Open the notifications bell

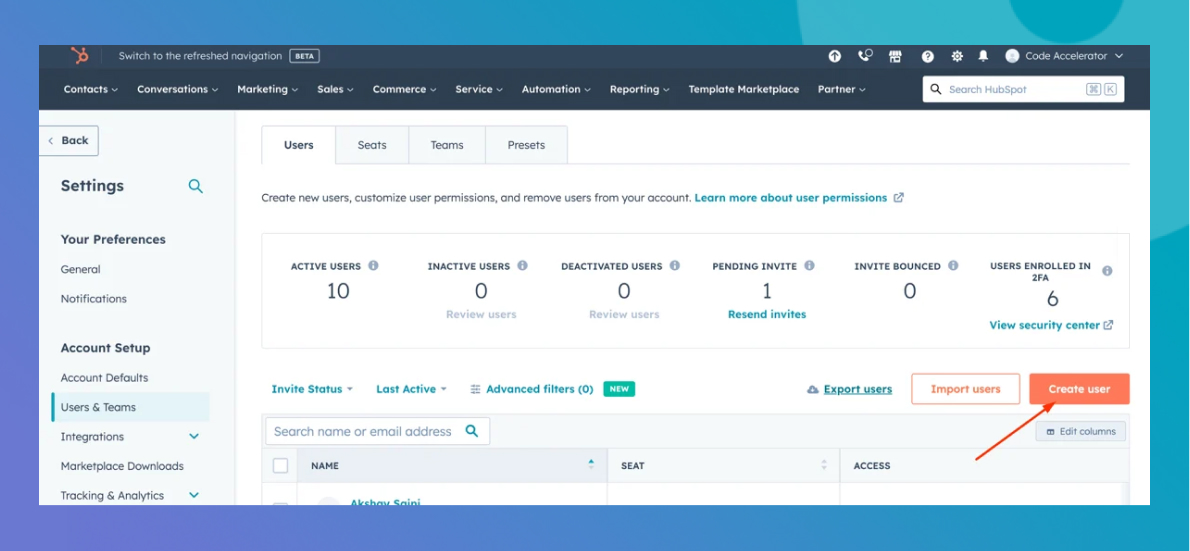coord(983,57)
